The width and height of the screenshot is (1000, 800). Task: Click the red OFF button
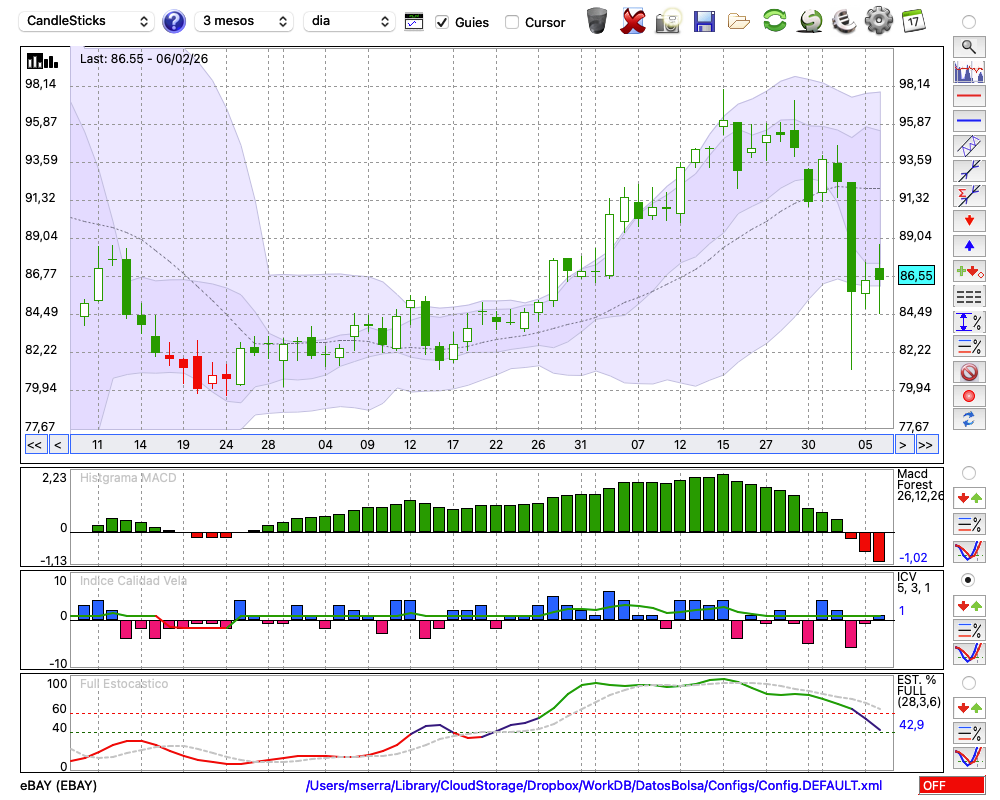[x=951, y=786]
